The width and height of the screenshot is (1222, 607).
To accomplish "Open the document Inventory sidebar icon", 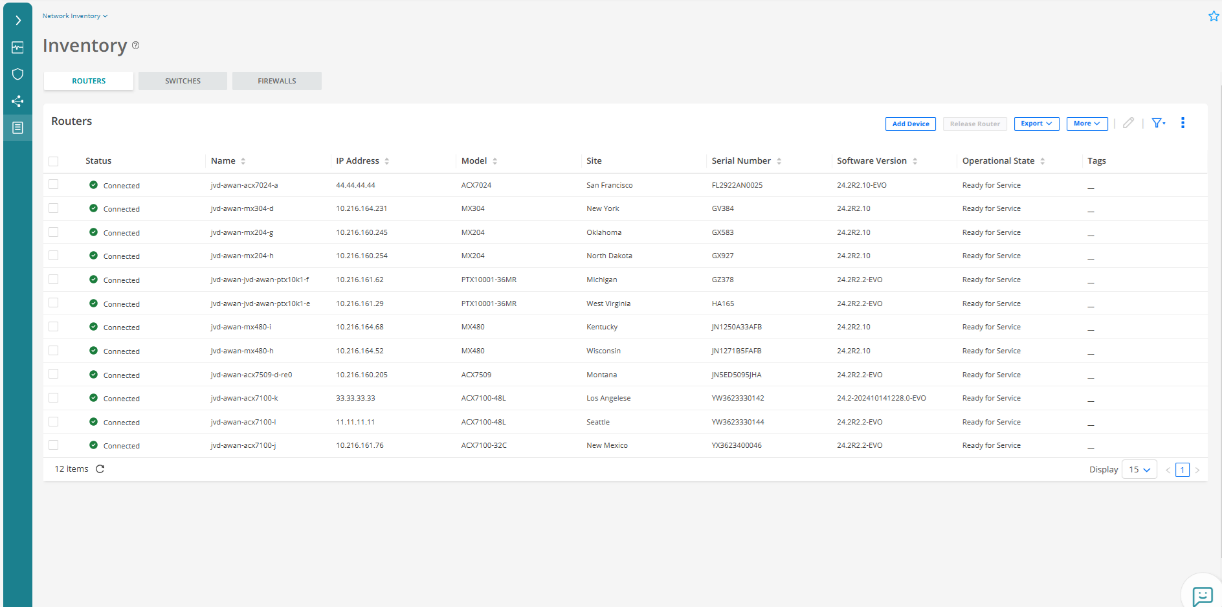I will coord(17,127).
